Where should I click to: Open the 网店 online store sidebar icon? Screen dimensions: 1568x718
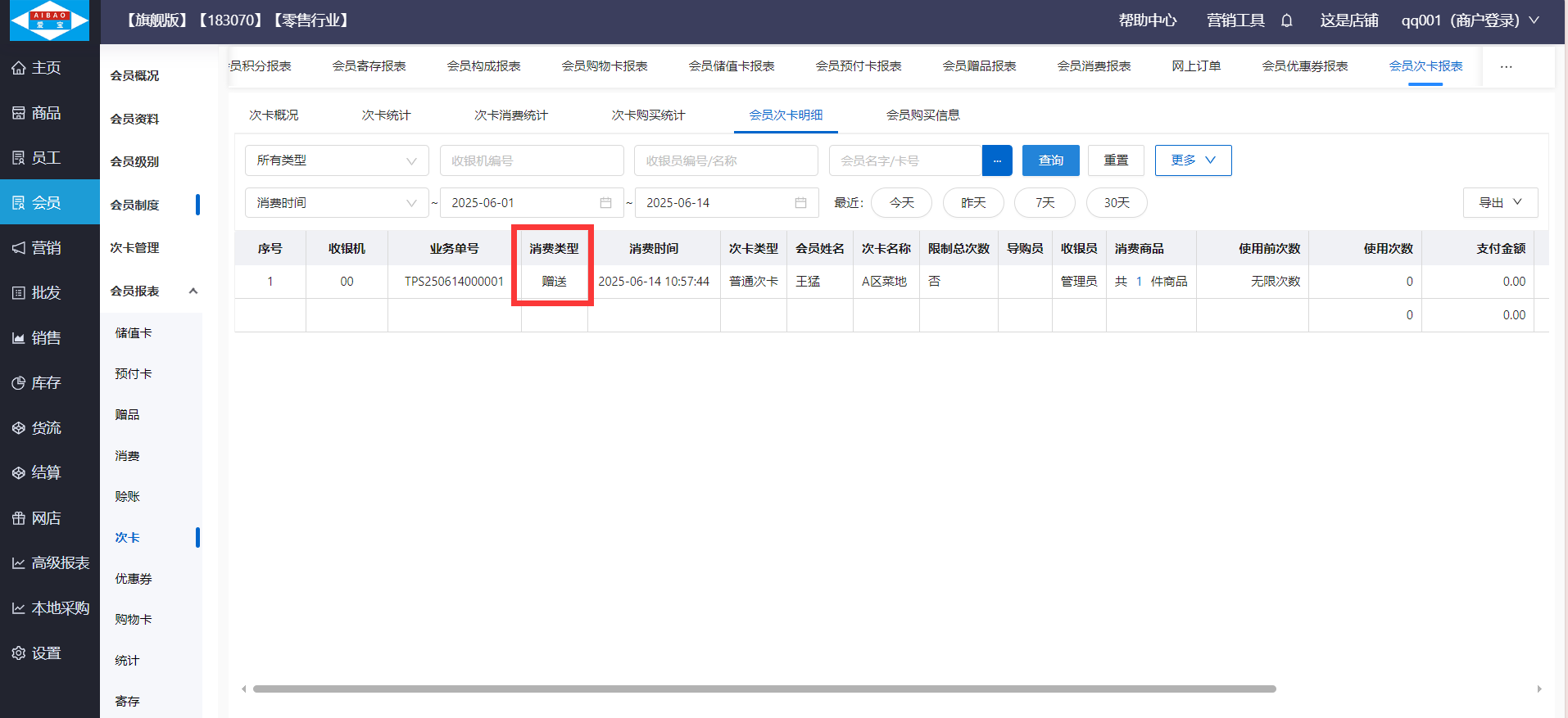click(19, 518)
